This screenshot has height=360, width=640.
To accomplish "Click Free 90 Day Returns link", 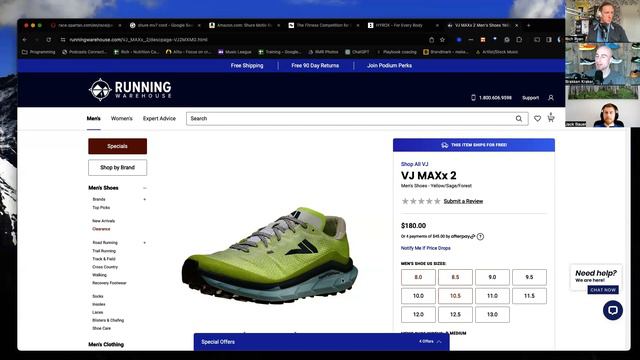I will (315, 66).
